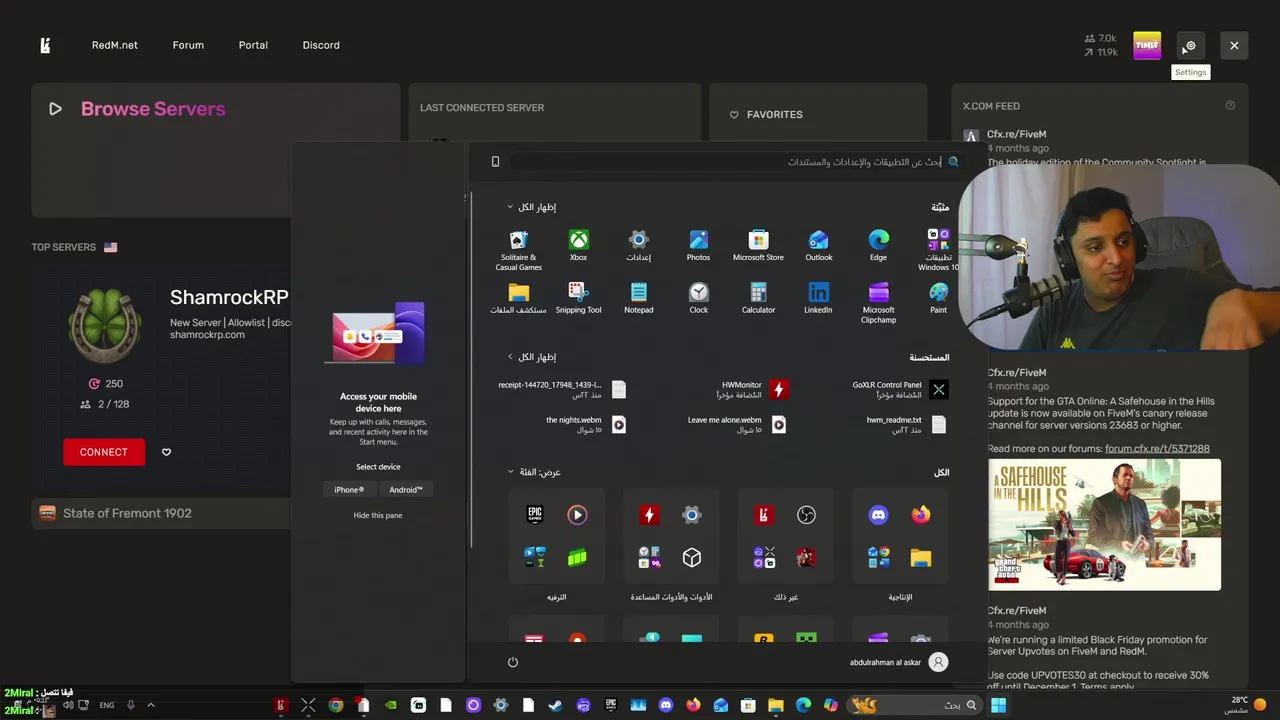Image resolution: width=1280 pixels, height=720 pixels.
Task: Open Microsoft Store
Action: 758,246
